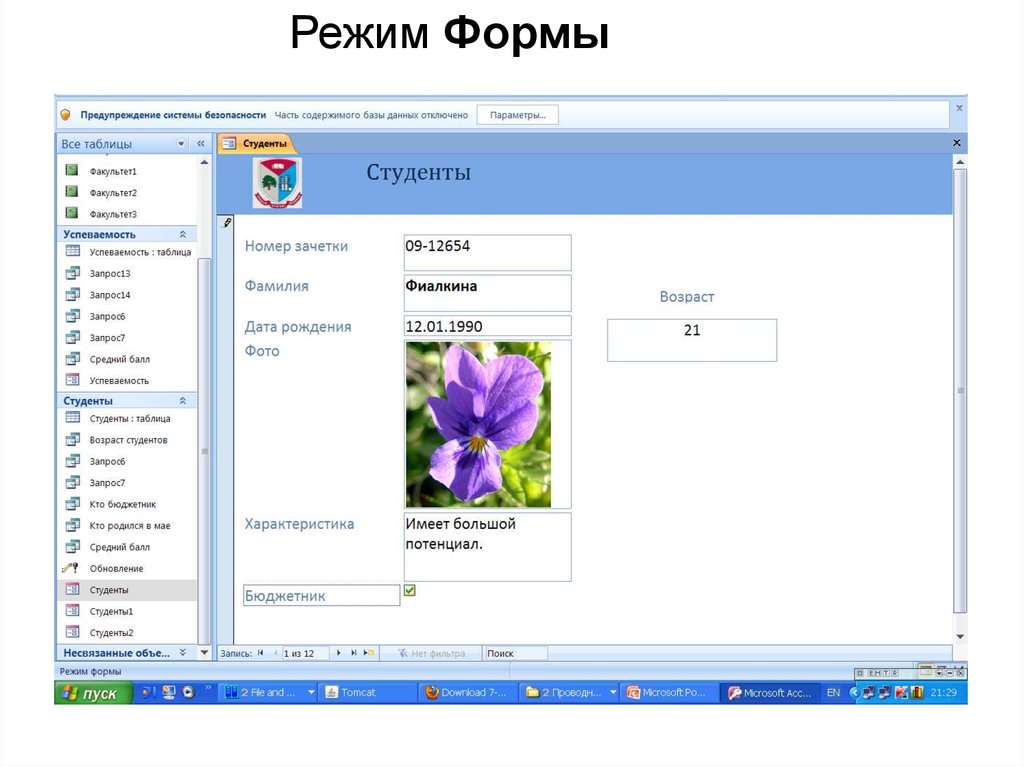Viewport: 1024px width, 767px height.
Task: Expand the Несвязанные объекты group
Action: pos(182,653)
